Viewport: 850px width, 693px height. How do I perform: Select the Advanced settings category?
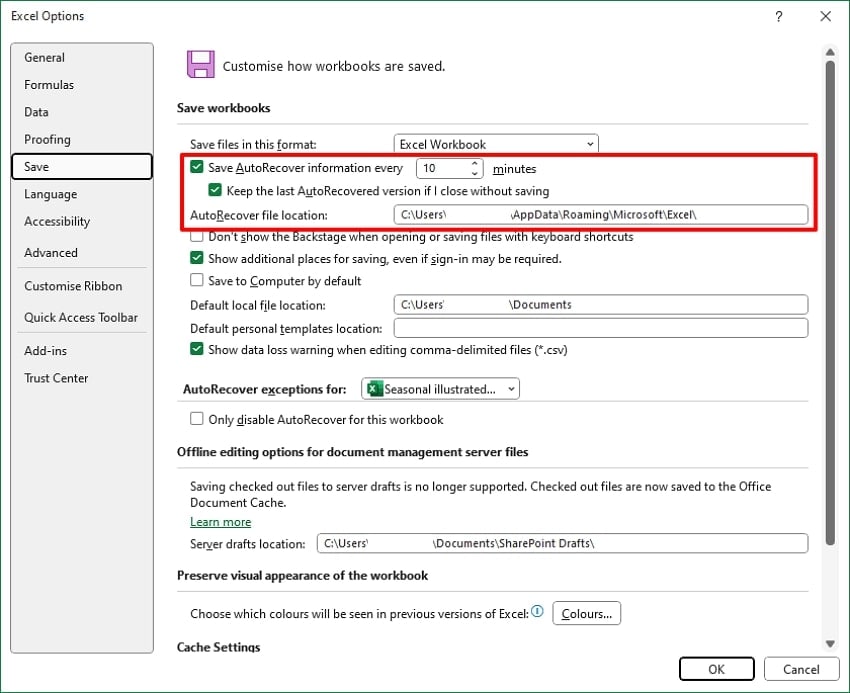click(x=50, y=252)
